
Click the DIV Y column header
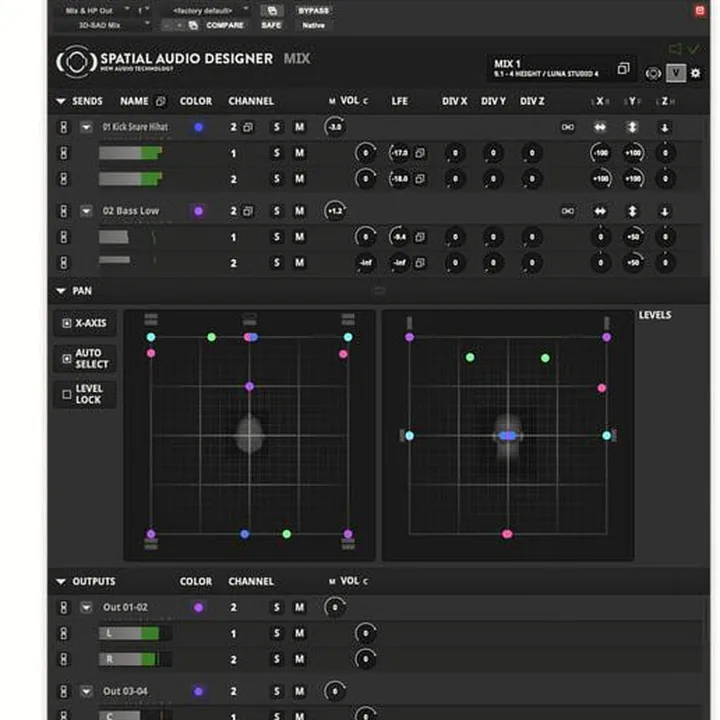point(493,101)
